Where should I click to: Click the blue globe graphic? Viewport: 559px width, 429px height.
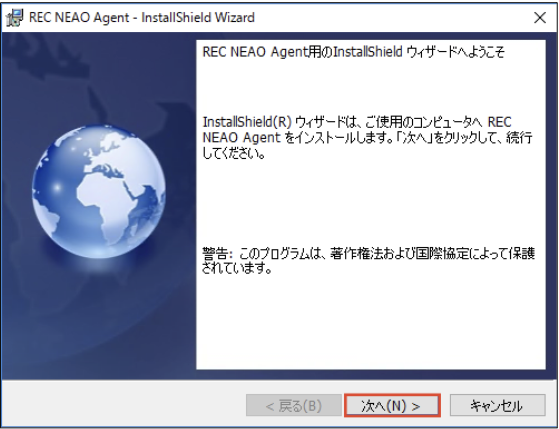coord(99,191)
